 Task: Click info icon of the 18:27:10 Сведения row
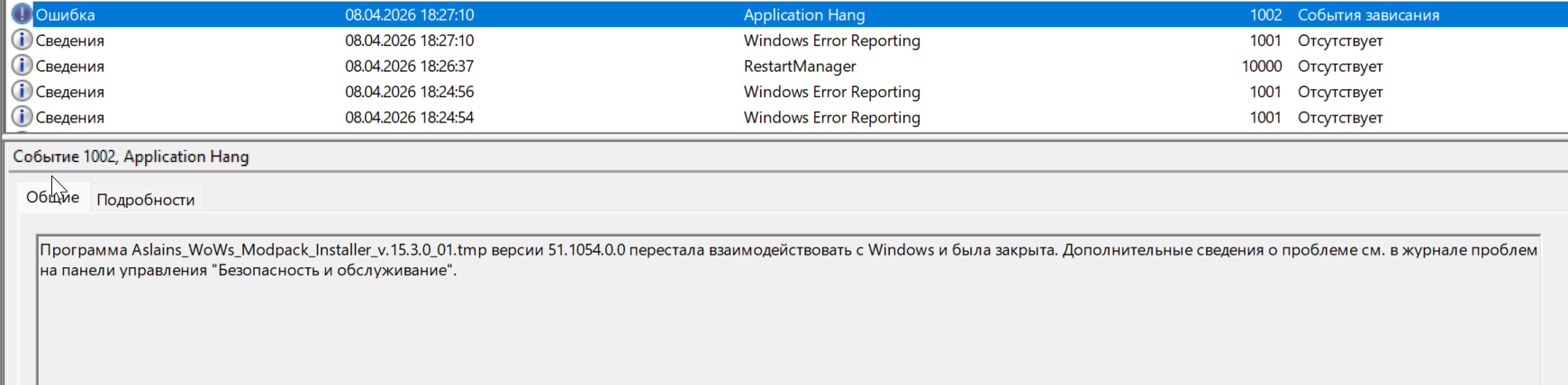pos(22,40)
